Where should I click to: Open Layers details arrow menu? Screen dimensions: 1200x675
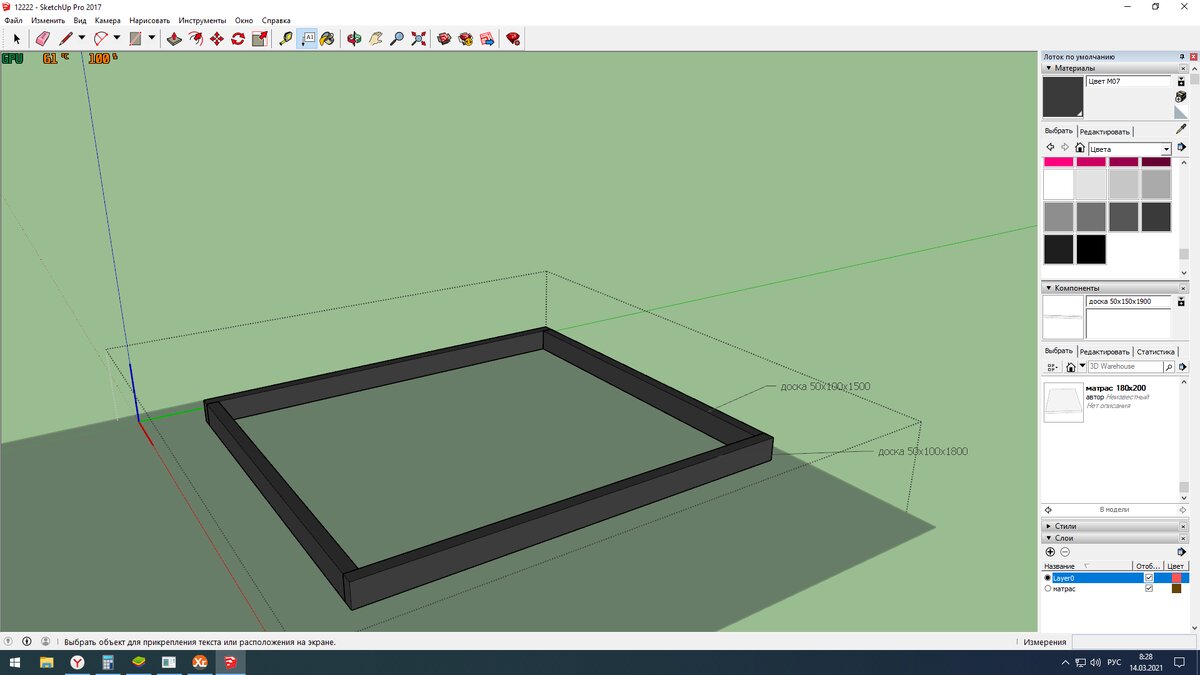pyautogui.click(x=1181, y=552)
